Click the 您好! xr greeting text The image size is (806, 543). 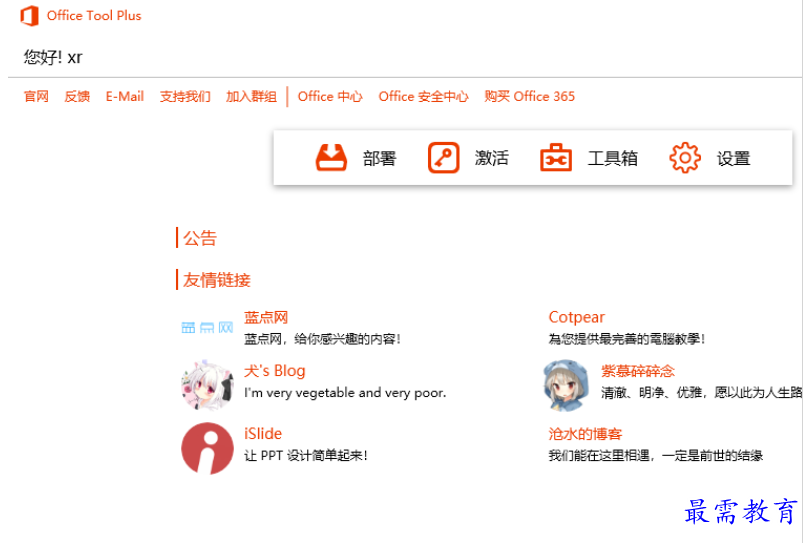pos(53,57)
